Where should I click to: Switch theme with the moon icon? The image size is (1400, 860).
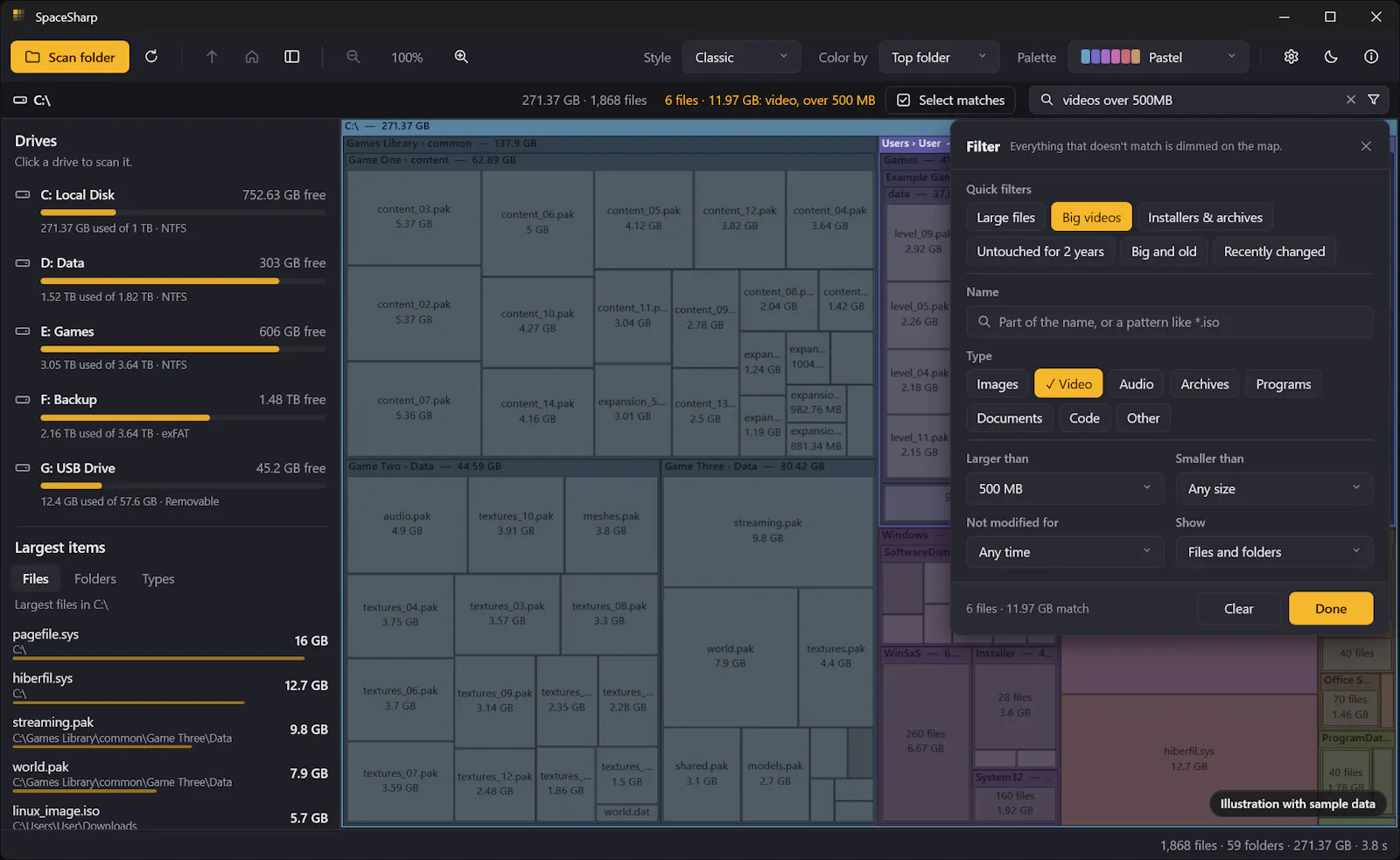[x=1331, y=57]
